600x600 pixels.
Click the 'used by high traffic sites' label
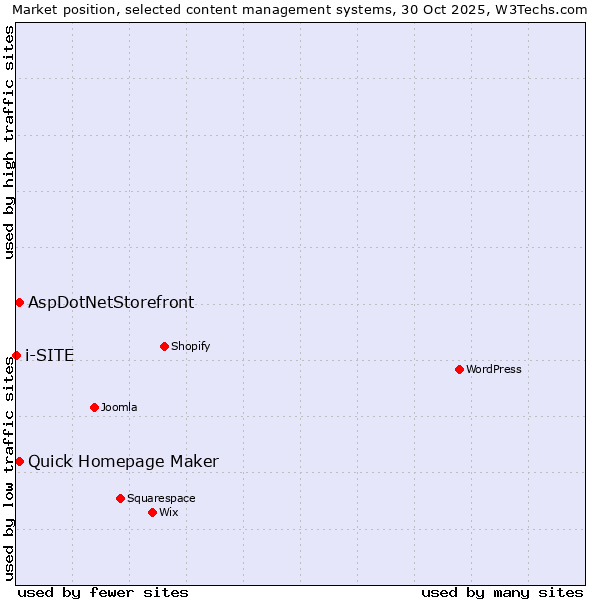pyautogui.click(x=9, y=142)
